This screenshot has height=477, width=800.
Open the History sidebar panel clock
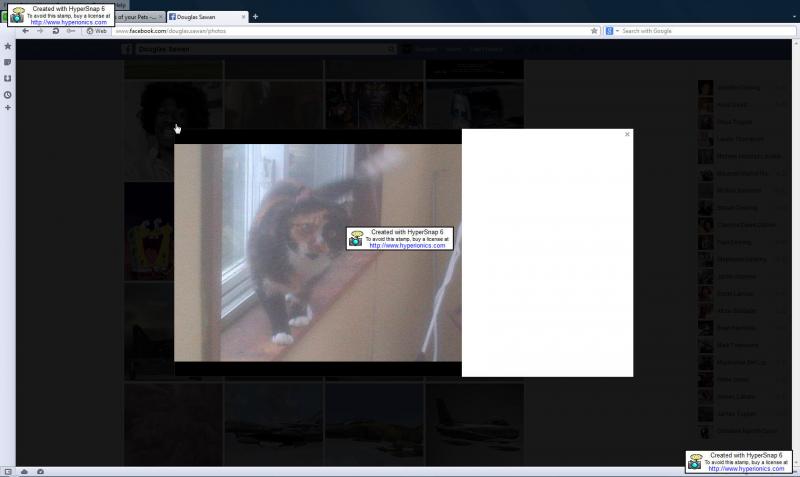pos(8,95)
